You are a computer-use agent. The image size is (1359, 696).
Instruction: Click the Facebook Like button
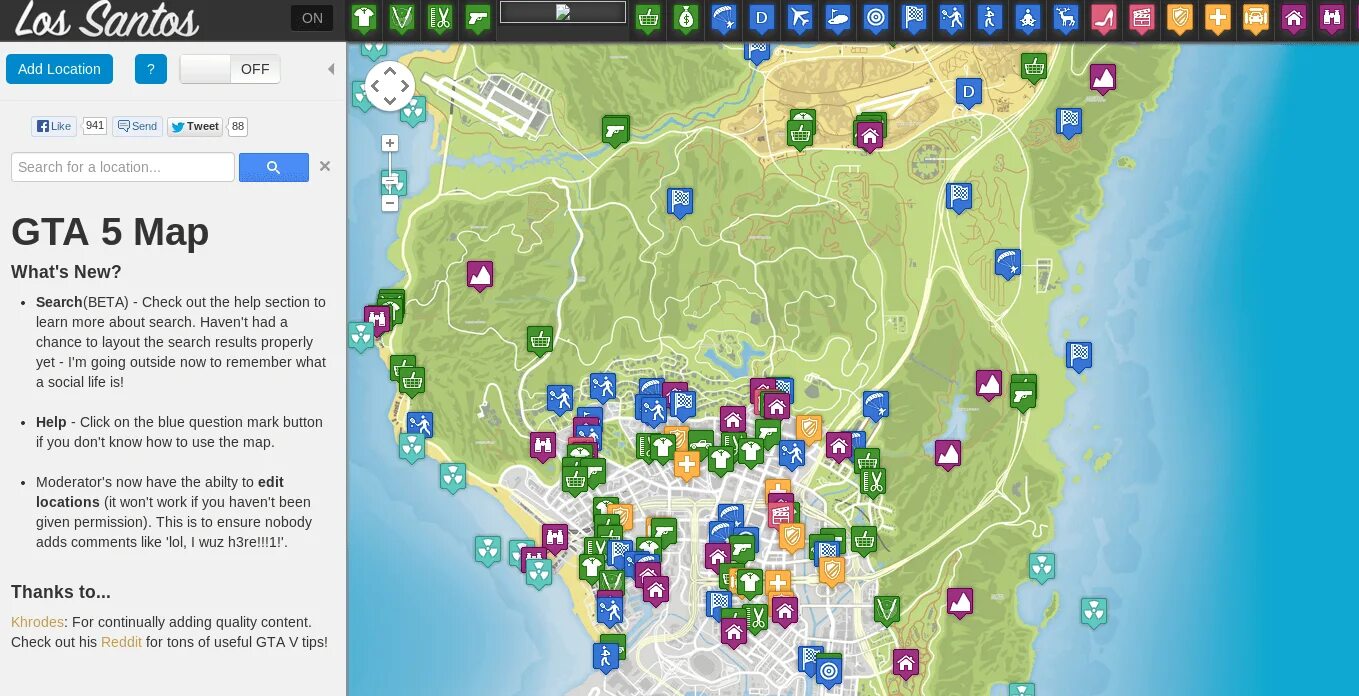click(54, 126)
